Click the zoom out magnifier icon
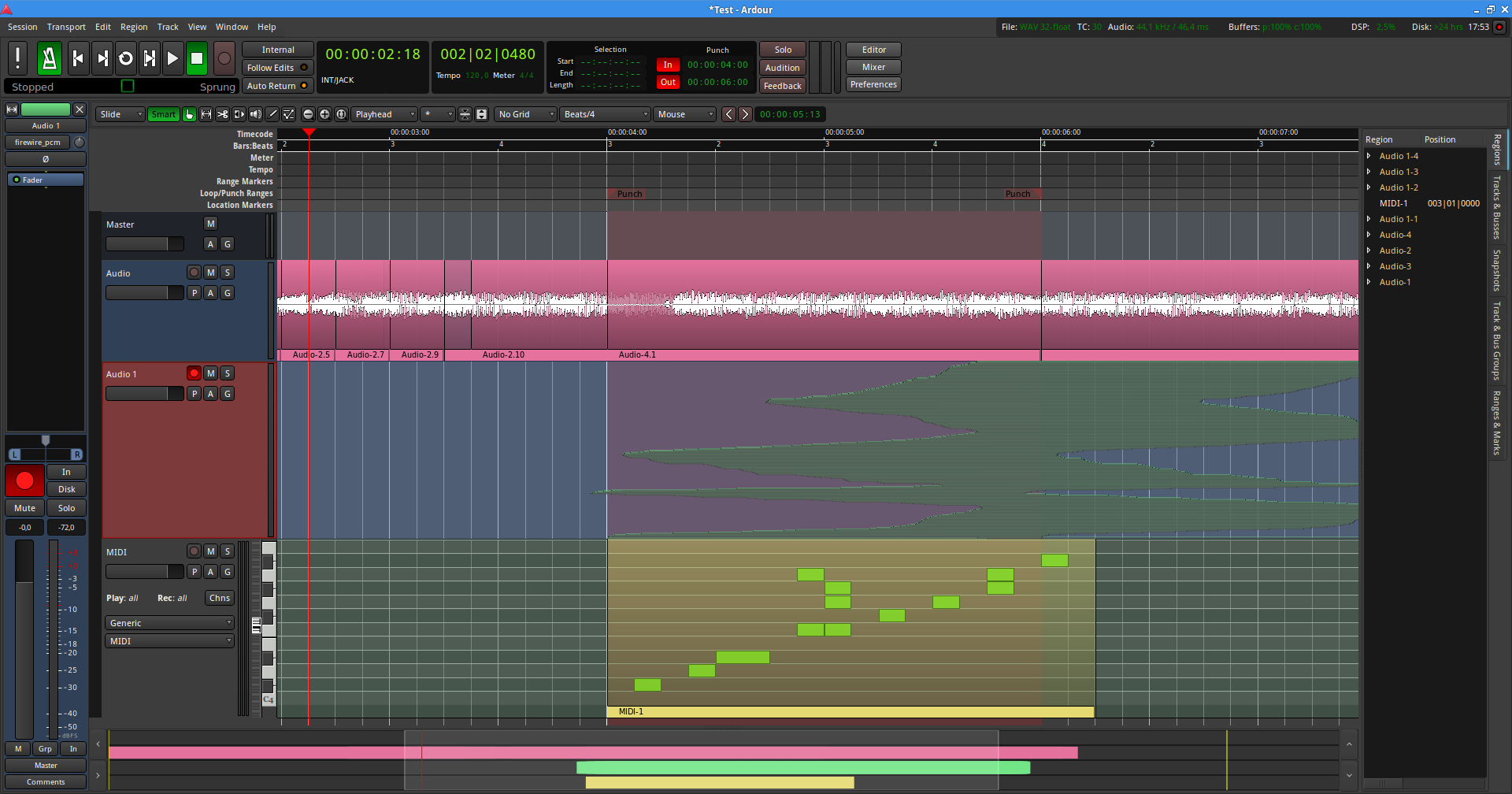Screen dimensions: 1512x794 point(308,114)
